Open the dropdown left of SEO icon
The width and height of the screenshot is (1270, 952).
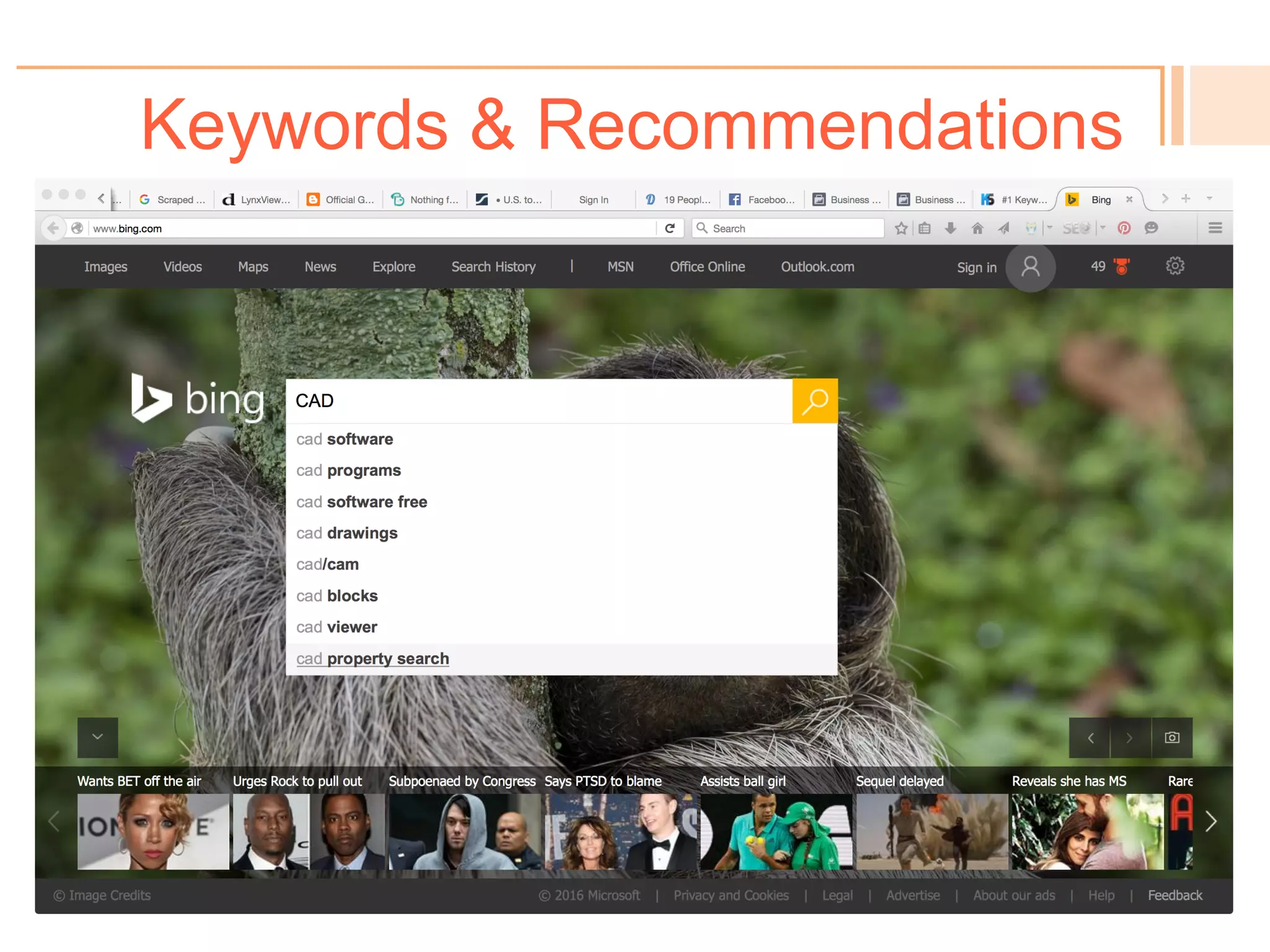coord(1049,228)
